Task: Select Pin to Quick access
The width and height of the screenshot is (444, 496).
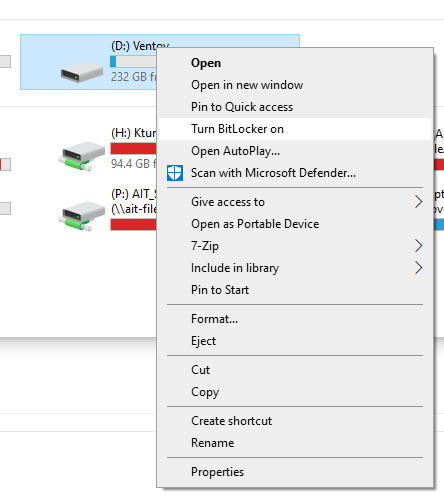Action: pos(295,107)
